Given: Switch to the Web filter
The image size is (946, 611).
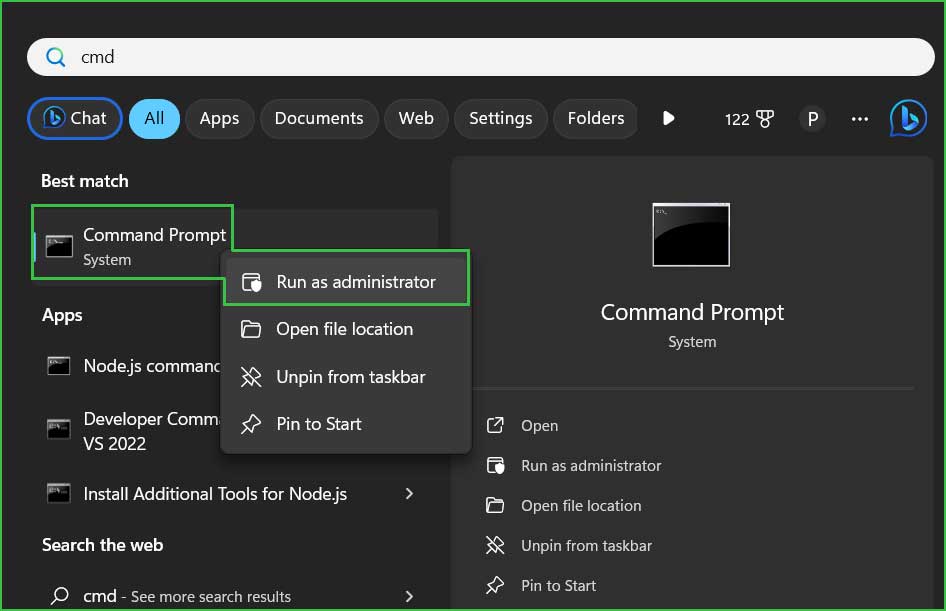Looking at the screenshot, I should click(416, 118).
